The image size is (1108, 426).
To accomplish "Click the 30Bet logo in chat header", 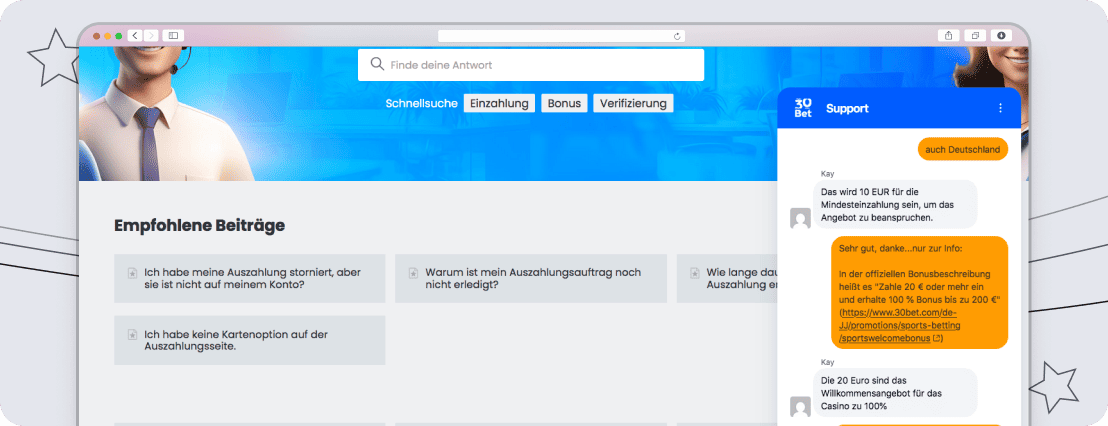I will [x=803, y=108].
